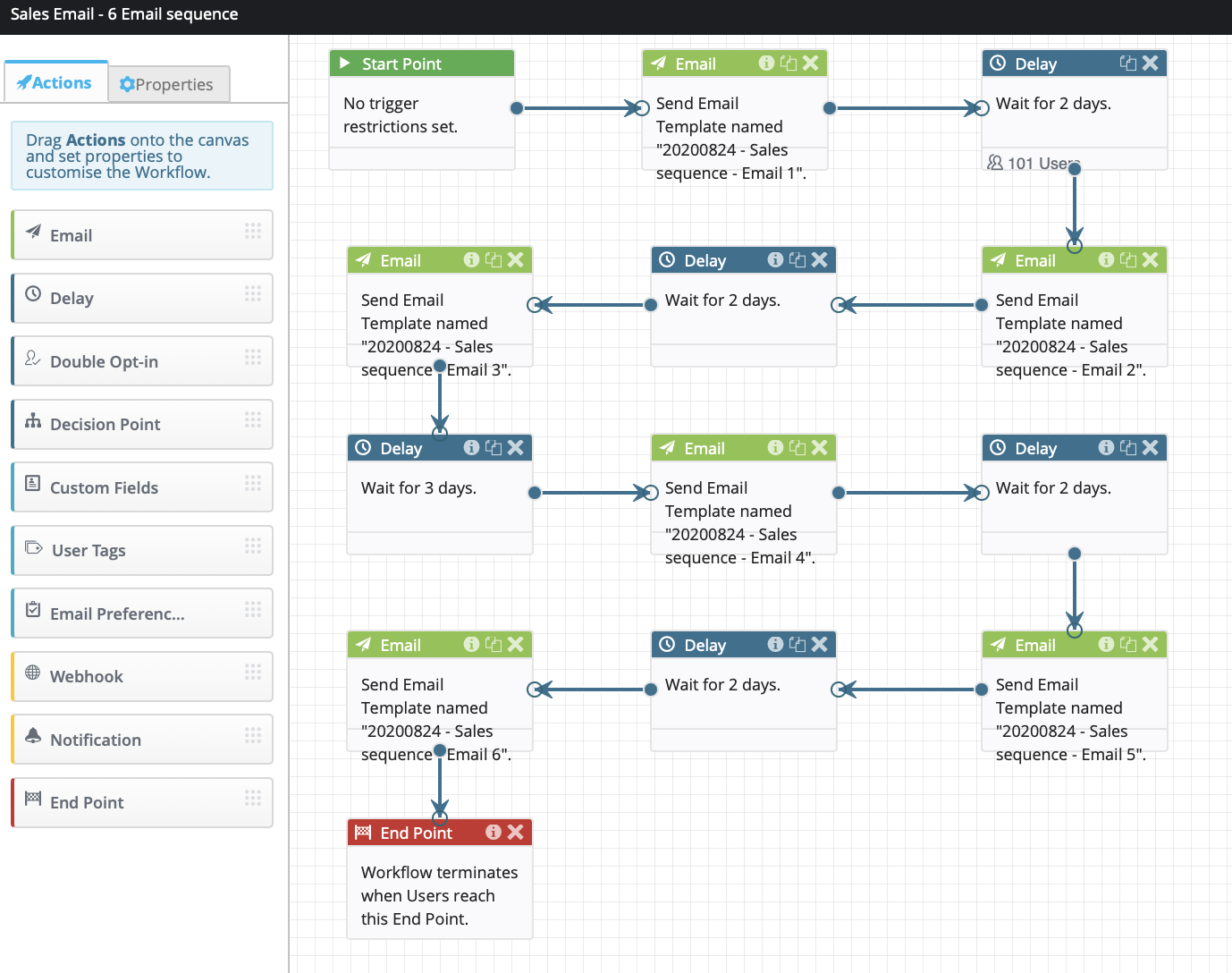Duplicate the Email 5 node
The image size is (1232, 973).
tap(1128, 644)
